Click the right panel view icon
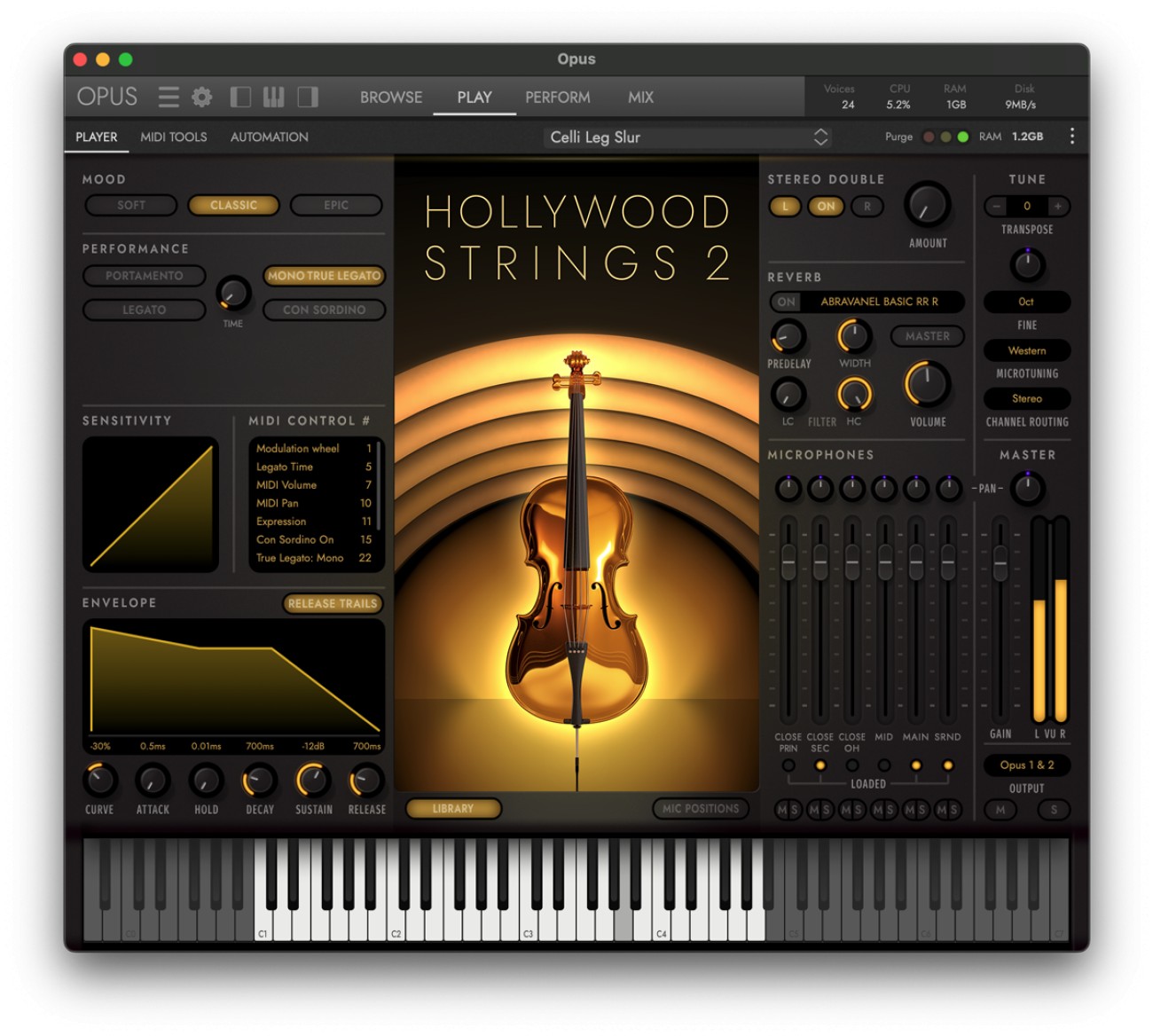The width and height of the screenshot is (1153, 1036). pyautogui.click(x=306, y=97)
